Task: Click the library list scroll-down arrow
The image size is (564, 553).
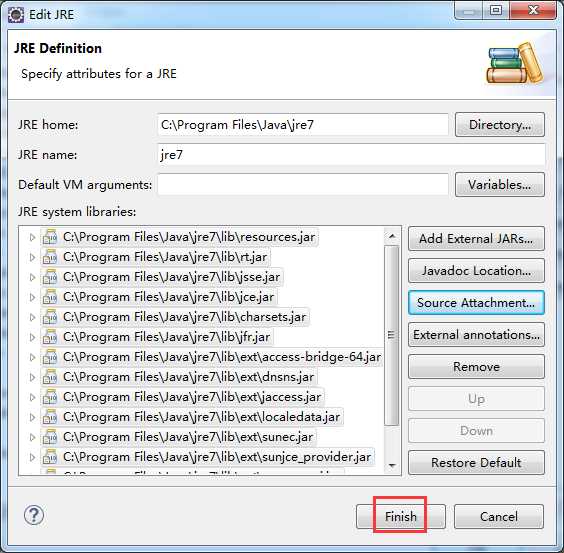Action: (x=392, y=466)
